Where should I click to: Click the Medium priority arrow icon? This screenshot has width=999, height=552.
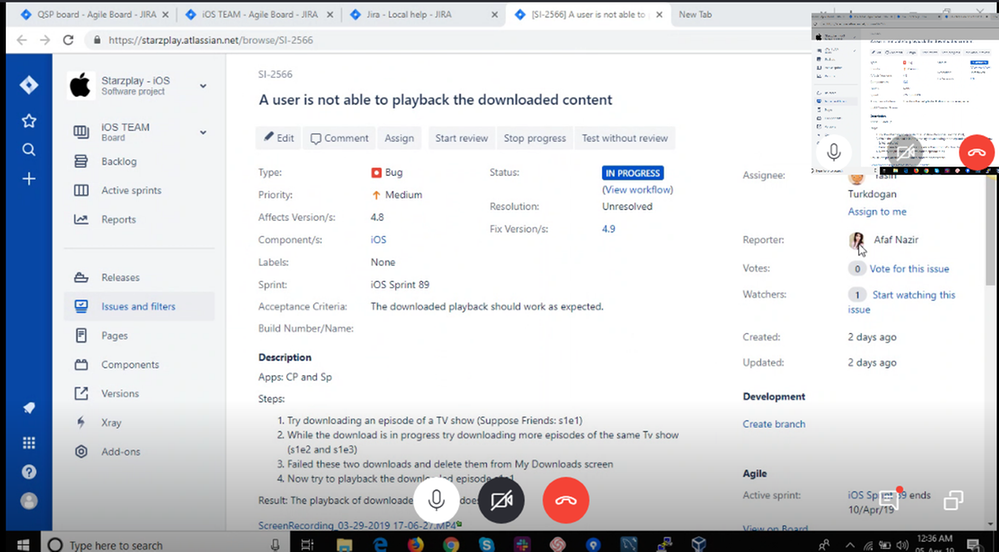376,195
